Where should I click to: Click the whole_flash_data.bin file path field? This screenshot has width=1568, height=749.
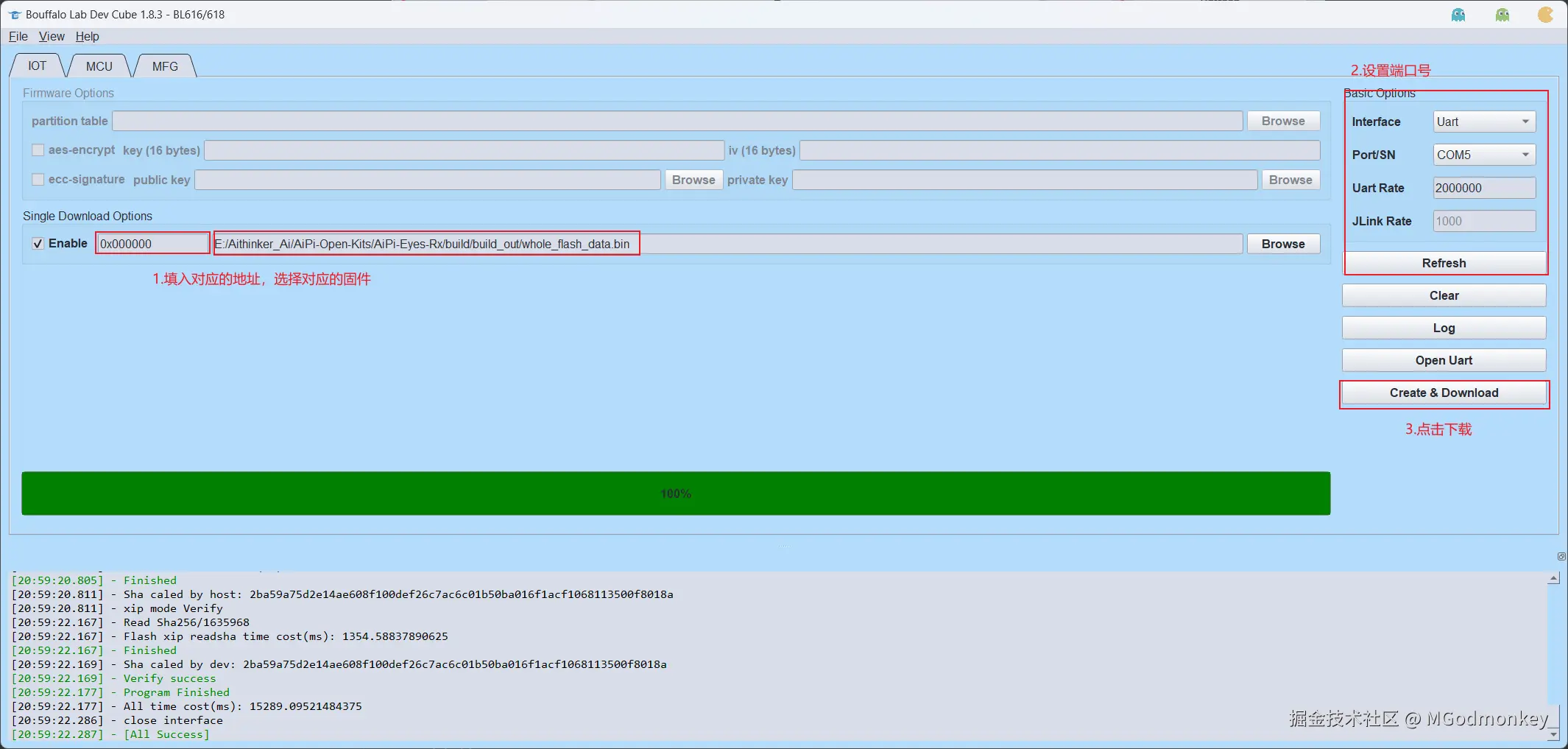728,244
